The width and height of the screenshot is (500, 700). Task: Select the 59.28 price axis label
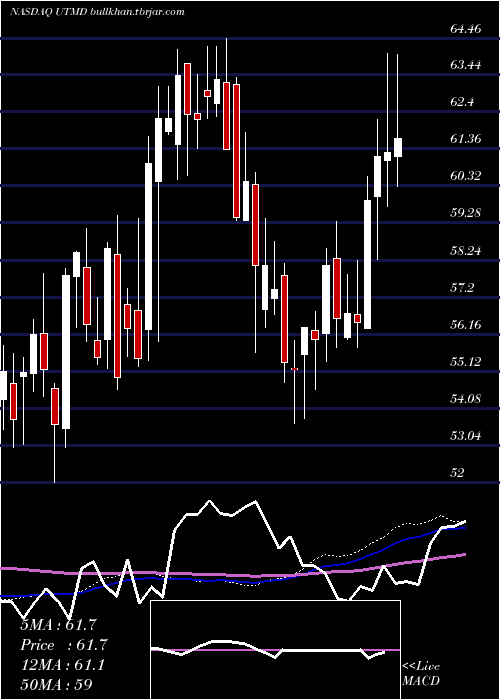click(x=466, y=213)
